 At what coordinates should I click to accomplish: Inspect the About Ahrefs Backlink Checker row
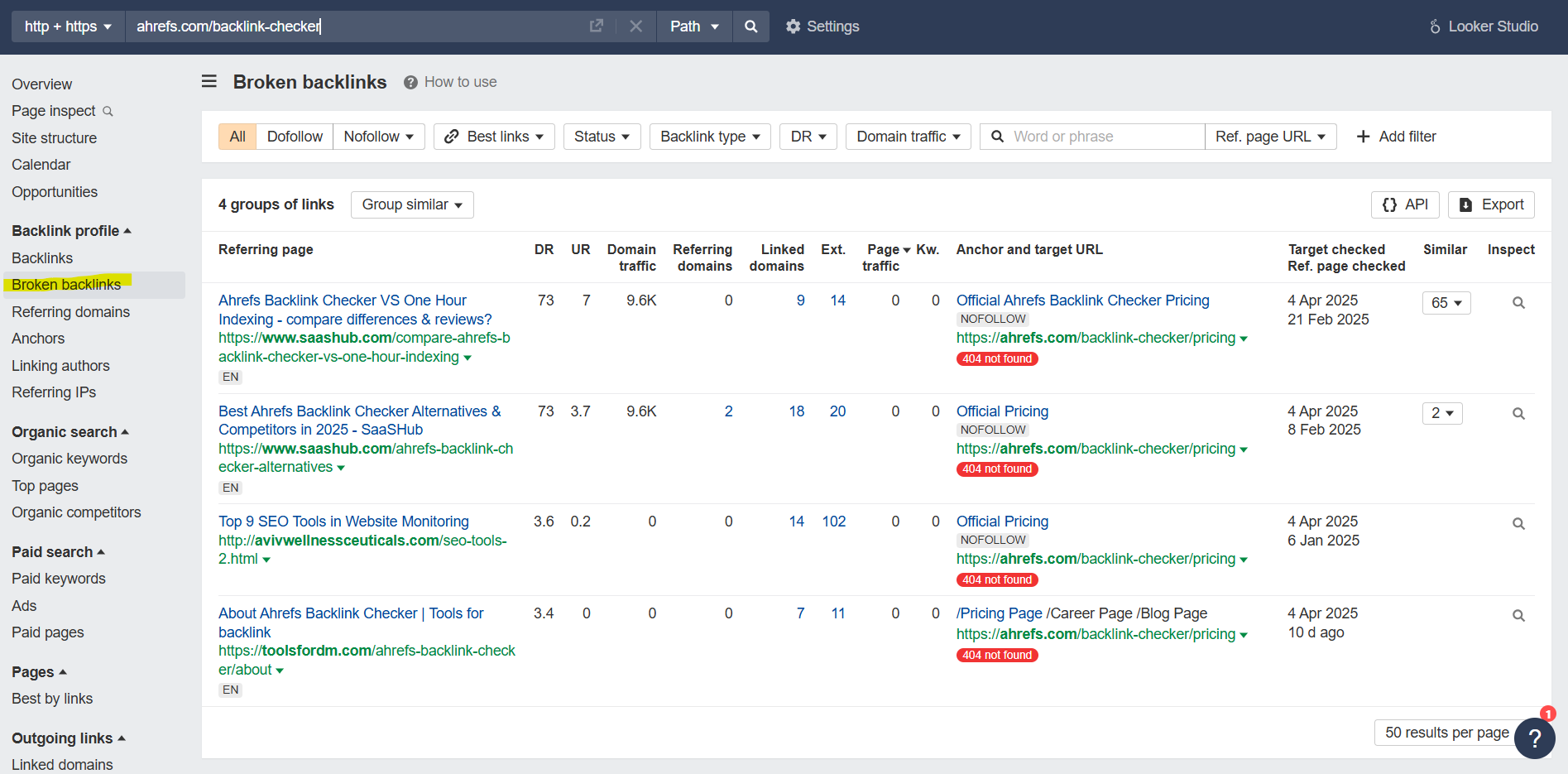click(x=1518, y=616)
